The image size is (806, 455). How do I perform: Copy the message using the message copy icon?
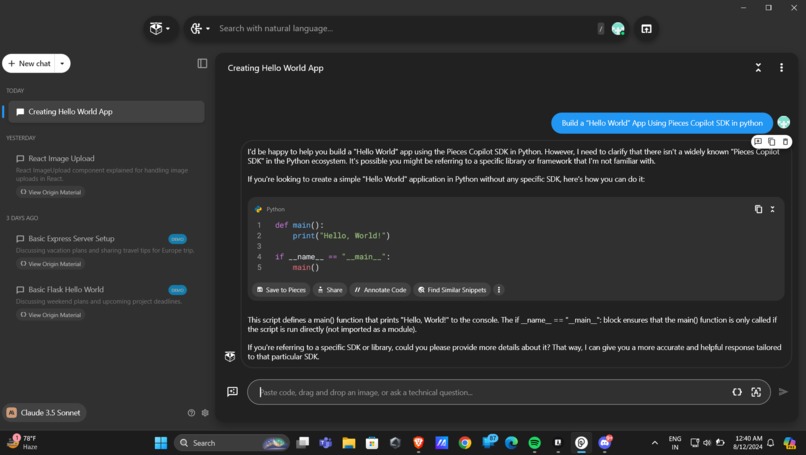click(x=772, y=141)
